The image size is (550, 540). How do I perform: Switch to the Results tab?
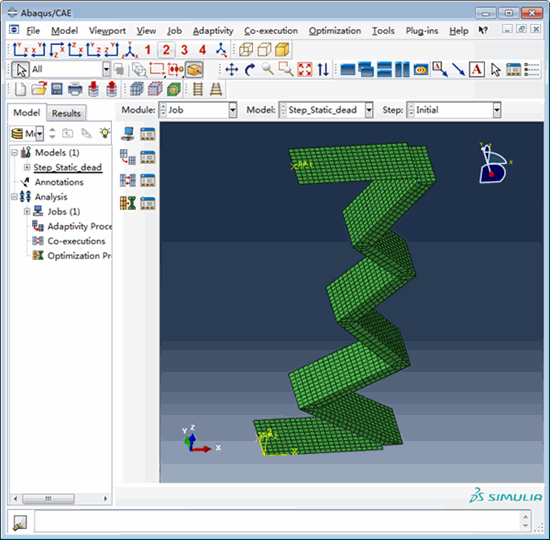66,113
